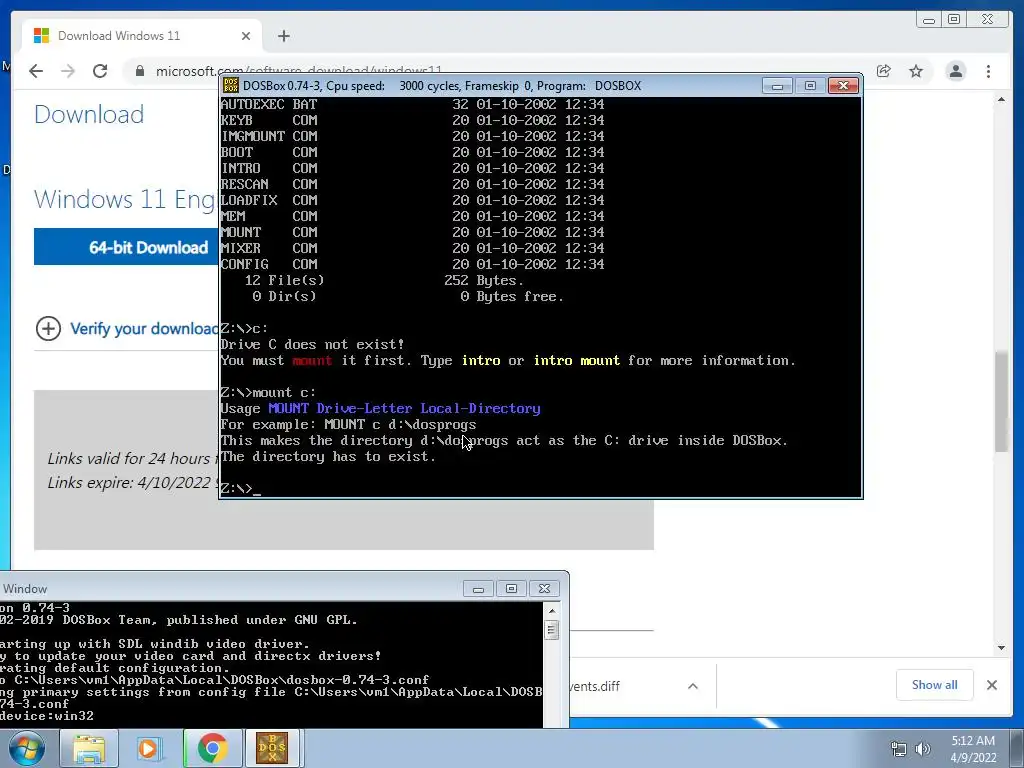The height and width of the screenshot is (768, 1024).
Task: Click the '12 File(s) 252 Bytes' line
Action: [x=383, y=280]
